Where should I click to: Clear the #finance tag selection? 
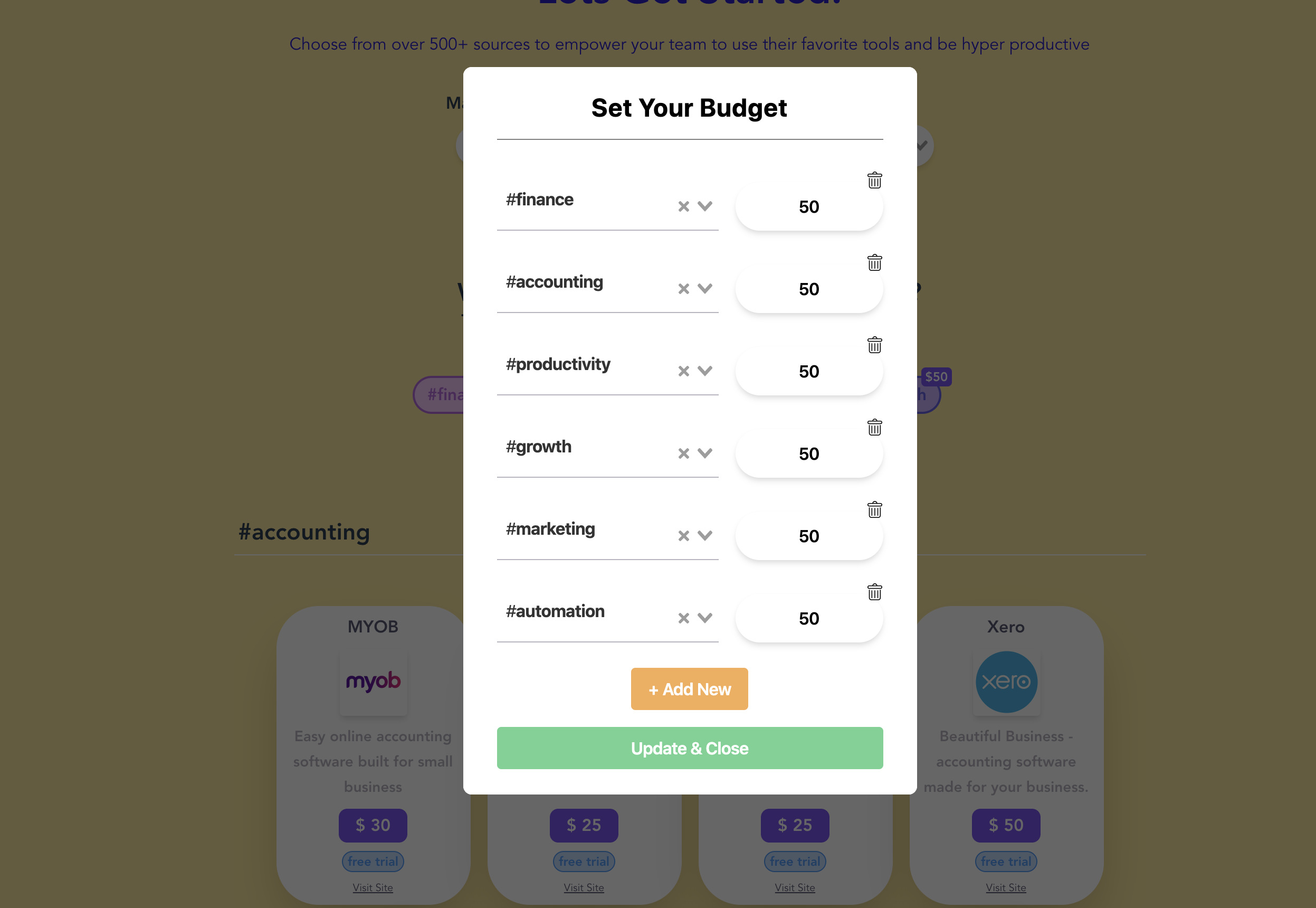[684, 206]
